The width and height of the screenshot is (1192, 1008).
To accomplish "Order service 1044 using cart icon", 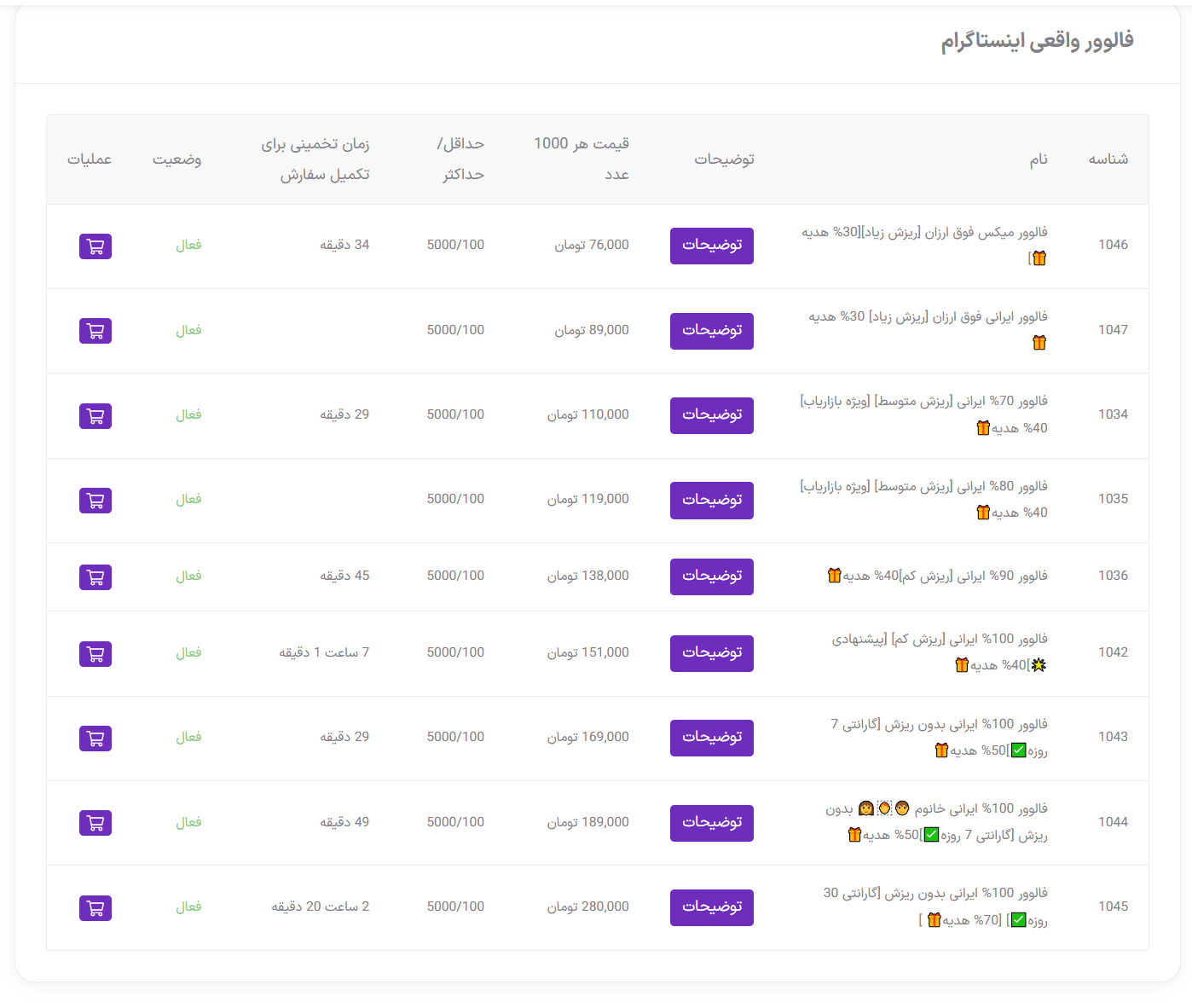I will pos(95,823).
